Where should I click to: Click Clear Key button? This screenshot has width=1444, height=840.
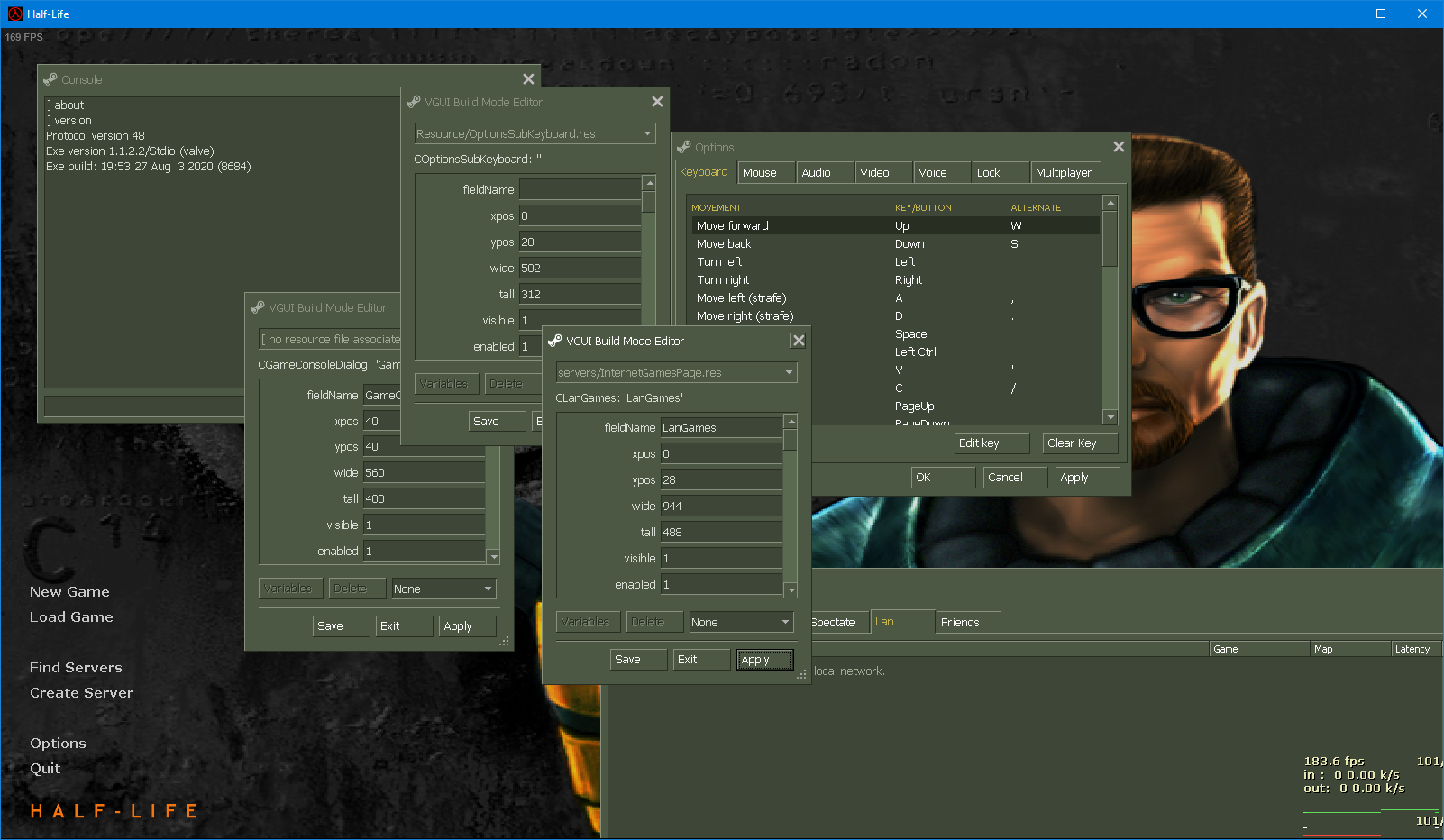coord(1081,443)
